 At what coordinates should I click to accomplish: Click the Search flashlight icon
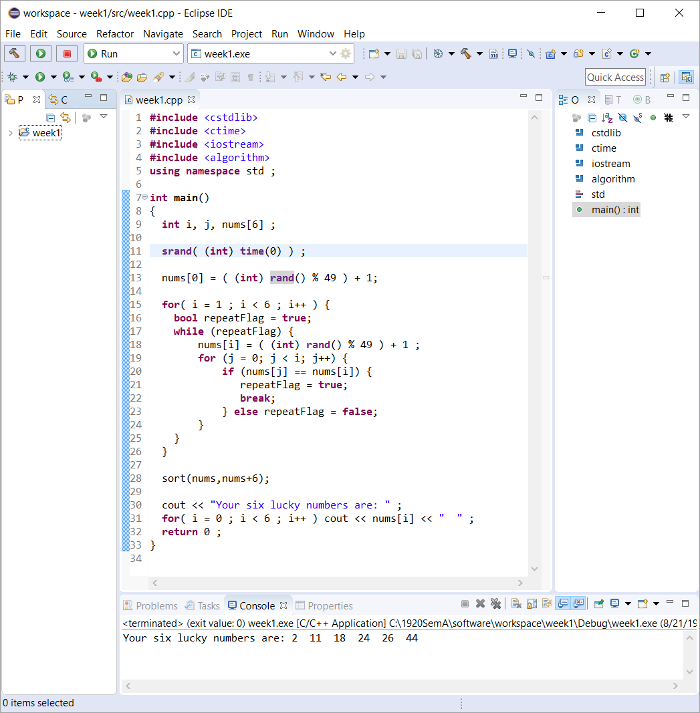coord(158,77)
